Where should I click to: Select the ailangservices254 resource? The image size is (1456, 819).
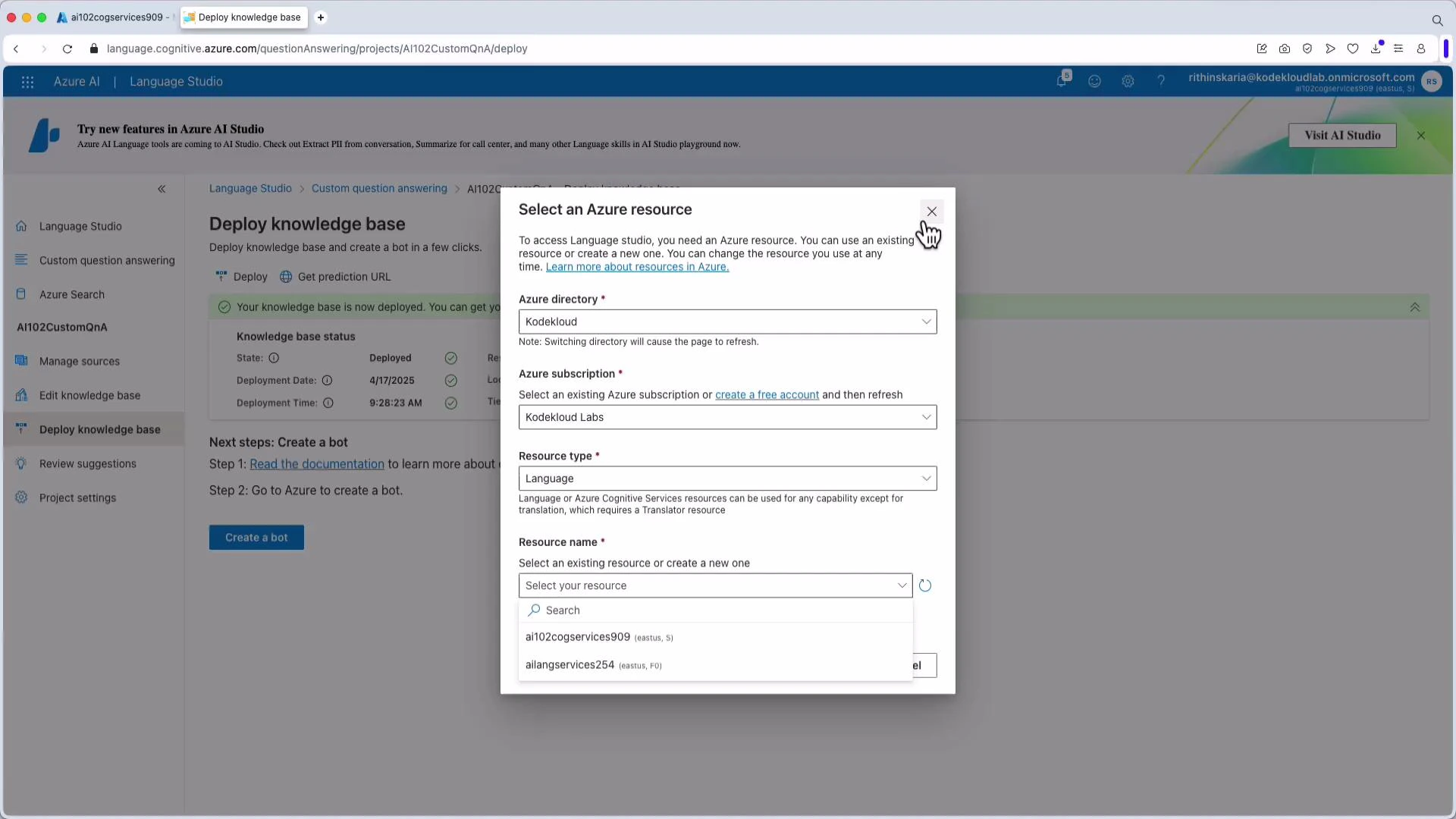[570, 665]
